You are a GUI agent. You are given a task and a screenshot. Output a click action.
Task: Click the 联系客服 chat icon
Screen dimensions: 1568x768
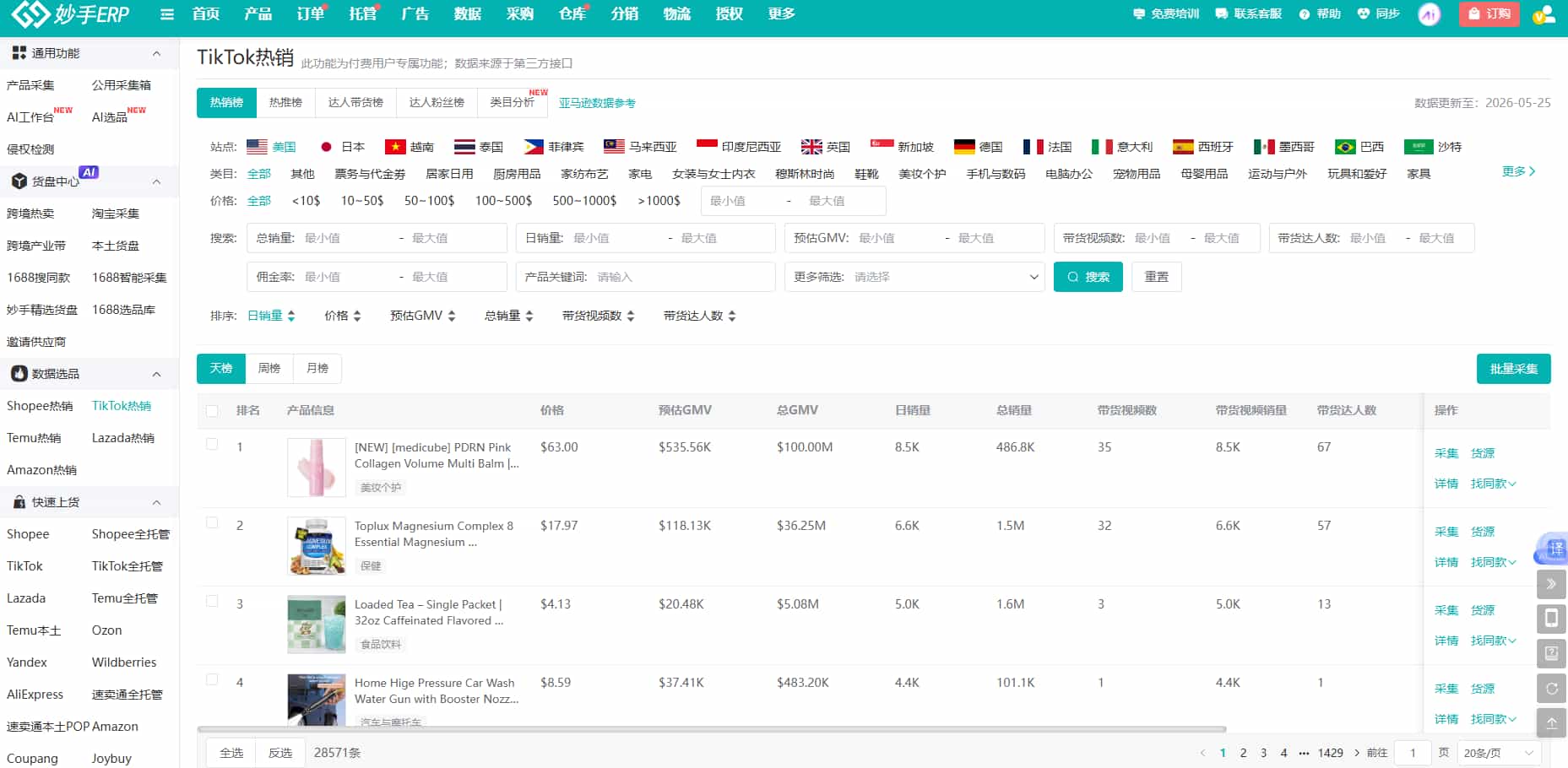[x=1222, y=14]
